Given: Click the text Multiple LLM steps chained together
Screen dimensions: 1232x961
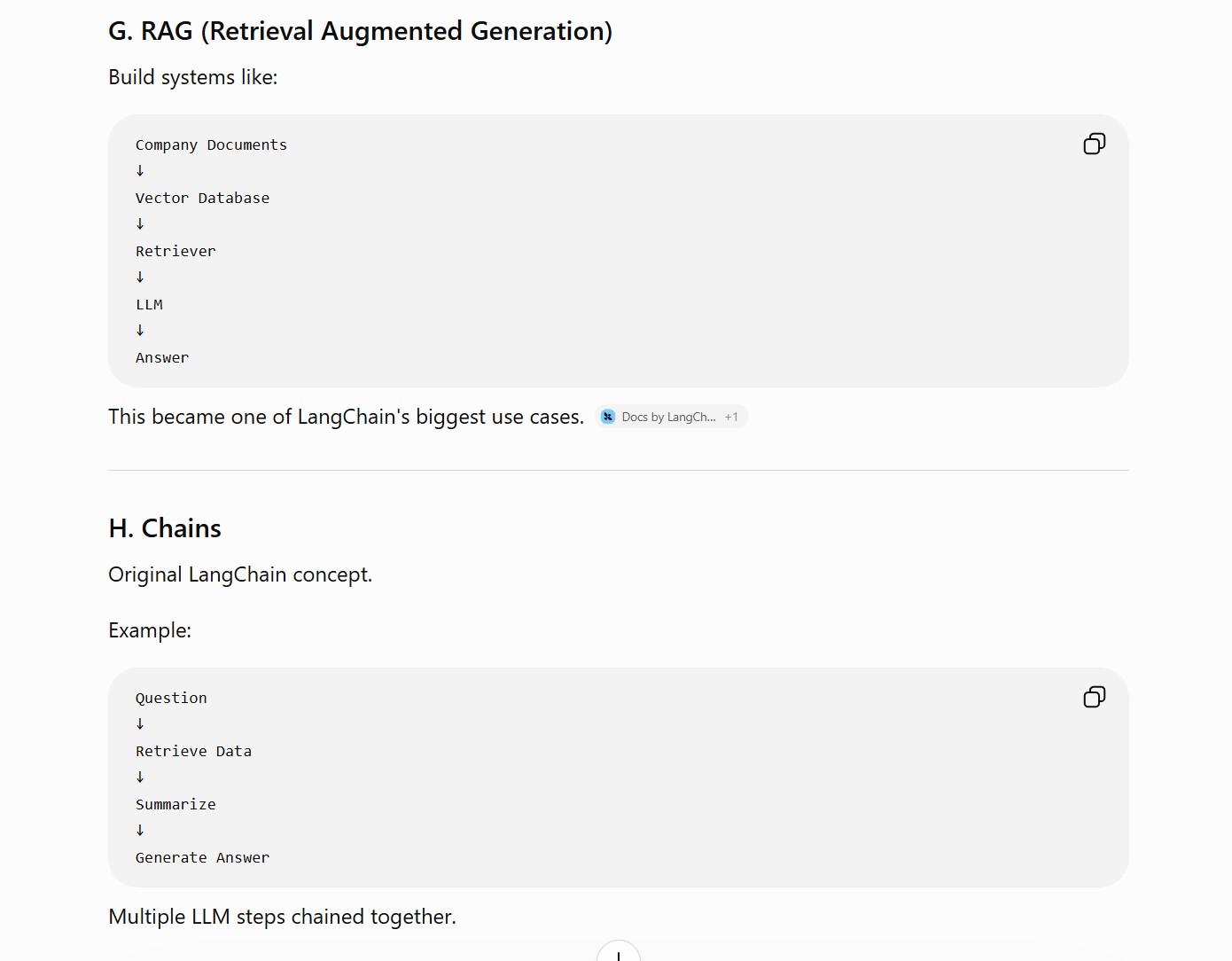Looking at the screenshot, I should click(282, 917).
